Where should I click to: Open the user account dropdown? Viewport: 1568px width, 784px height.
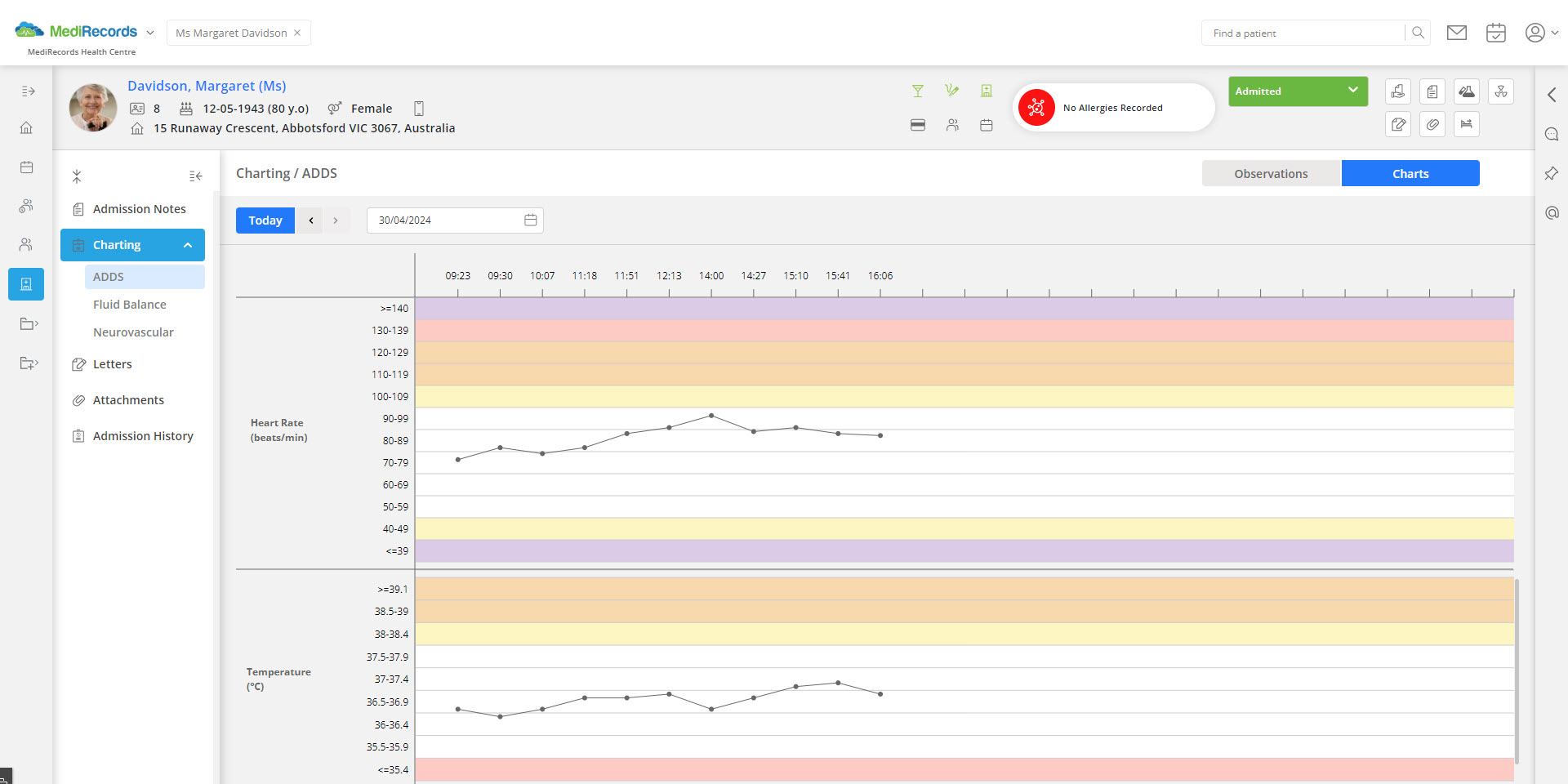coord(1541,33)
